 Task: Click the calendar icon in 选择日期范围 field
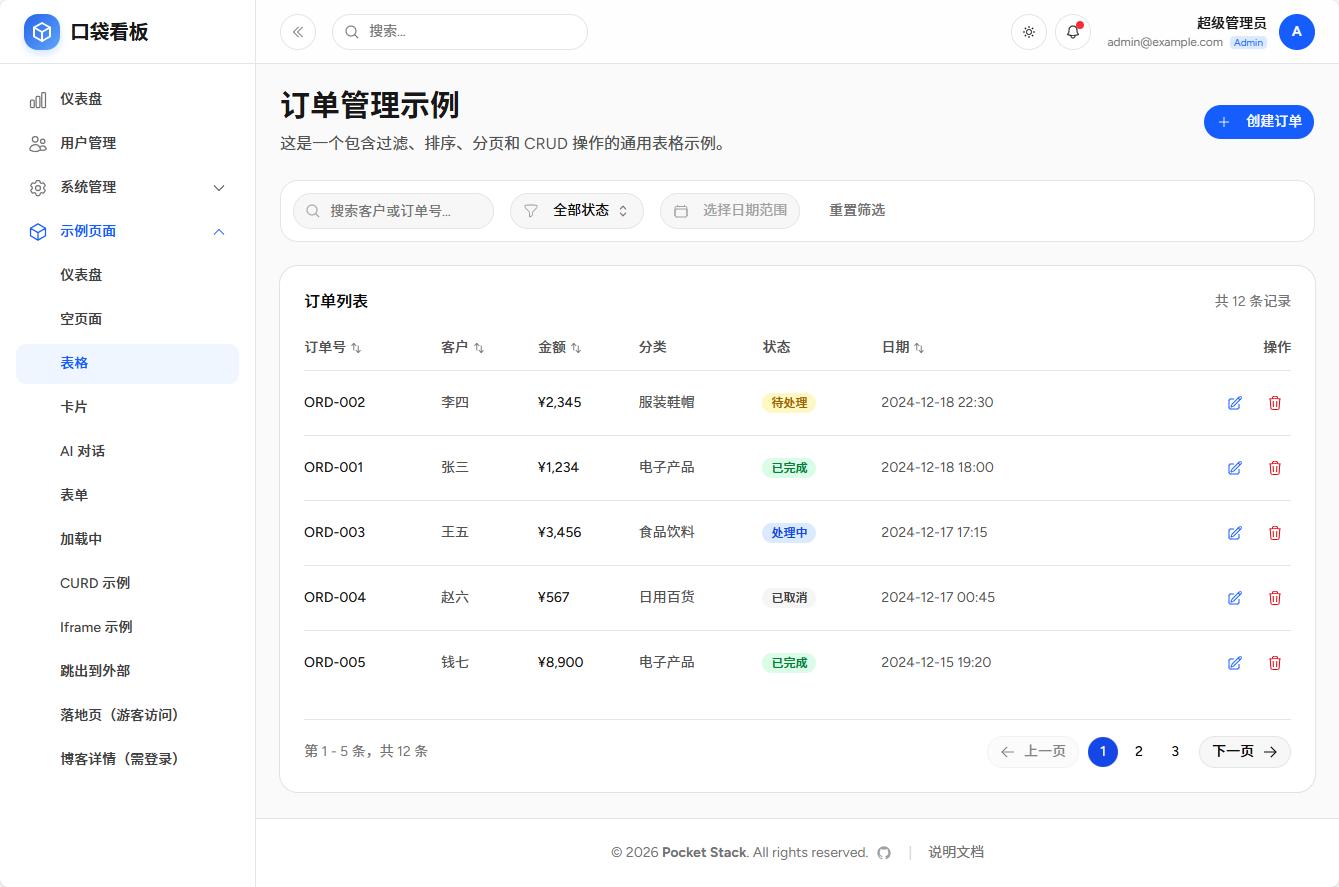pos(681,211)
